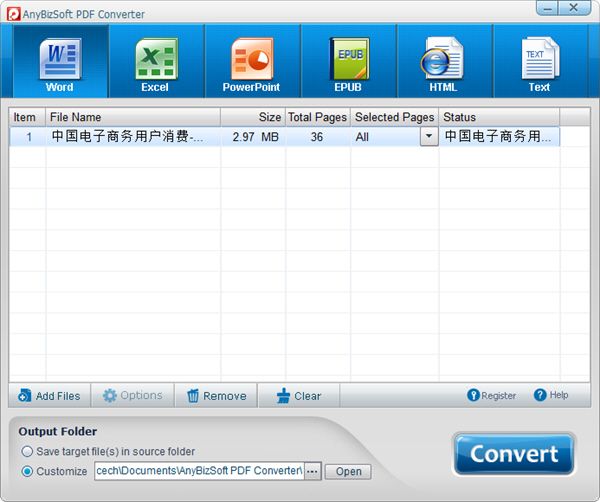Expand the Selected Pages dropdown arrow
The width and height of the screenshot is (600, 502).
(429, 137)
